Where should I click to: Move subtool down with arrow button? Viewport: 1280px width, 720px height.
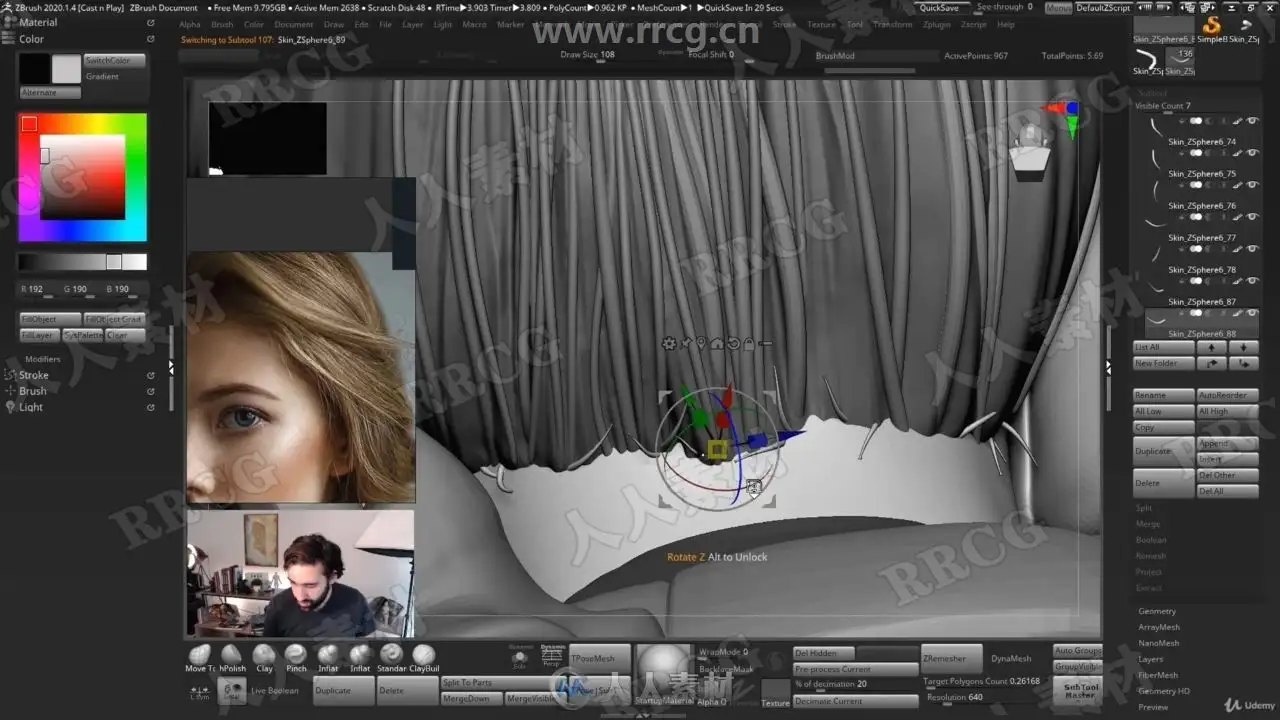(1244, 347)
